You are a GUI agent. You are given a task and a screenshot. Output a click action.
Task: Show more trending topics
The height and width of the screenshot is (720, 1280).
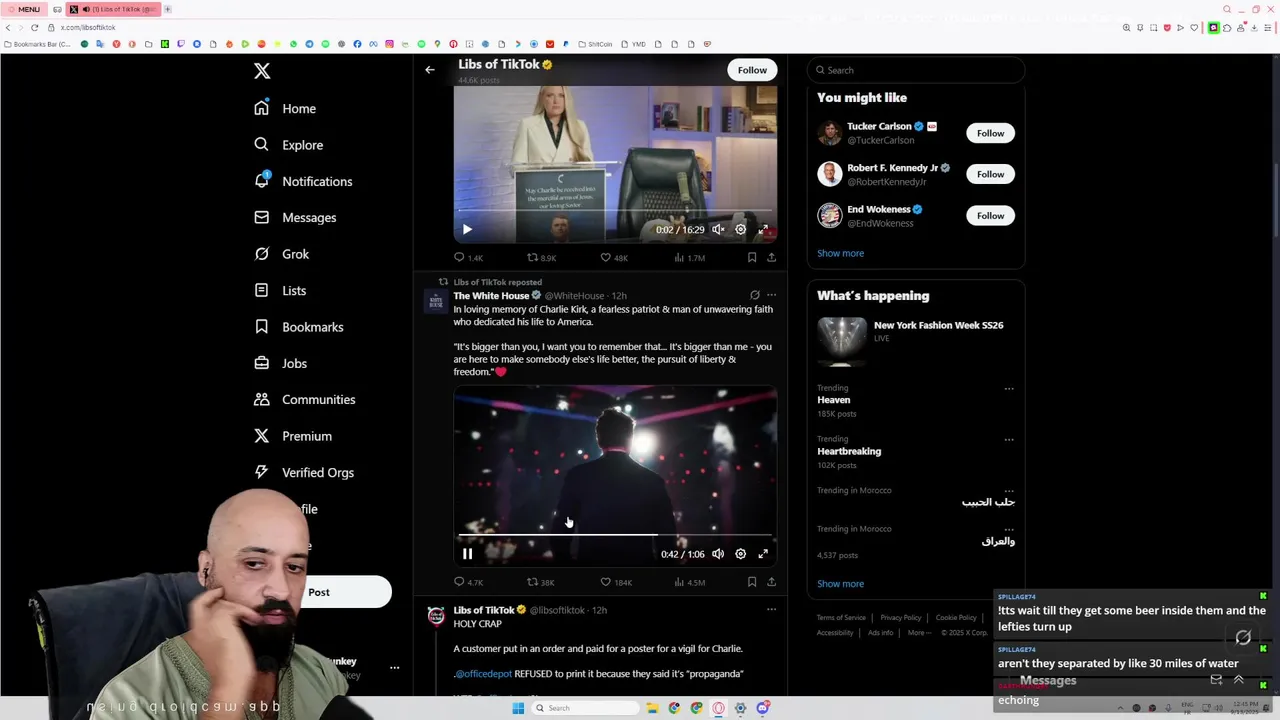840,584
